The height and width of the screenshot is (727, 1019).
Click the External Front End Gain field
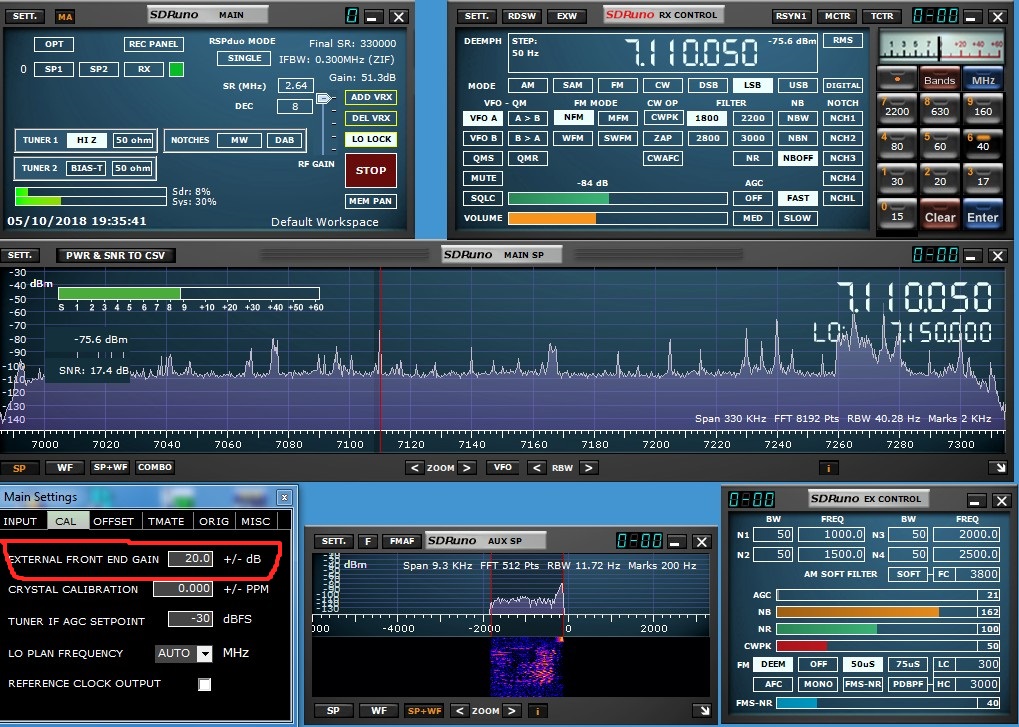pos(190,559)
